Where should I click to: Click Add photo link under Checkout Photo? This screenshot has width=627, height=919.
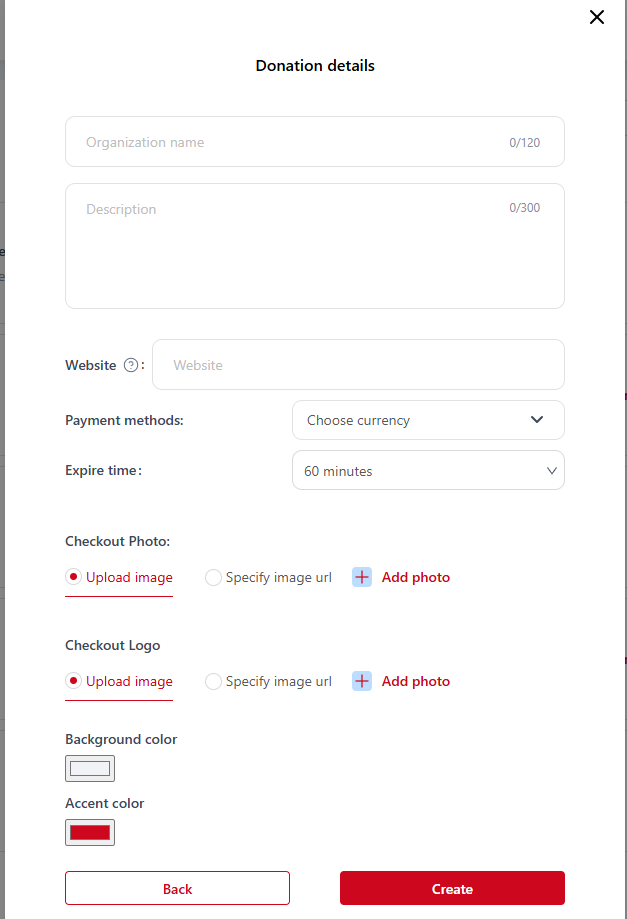coord(415,577)
